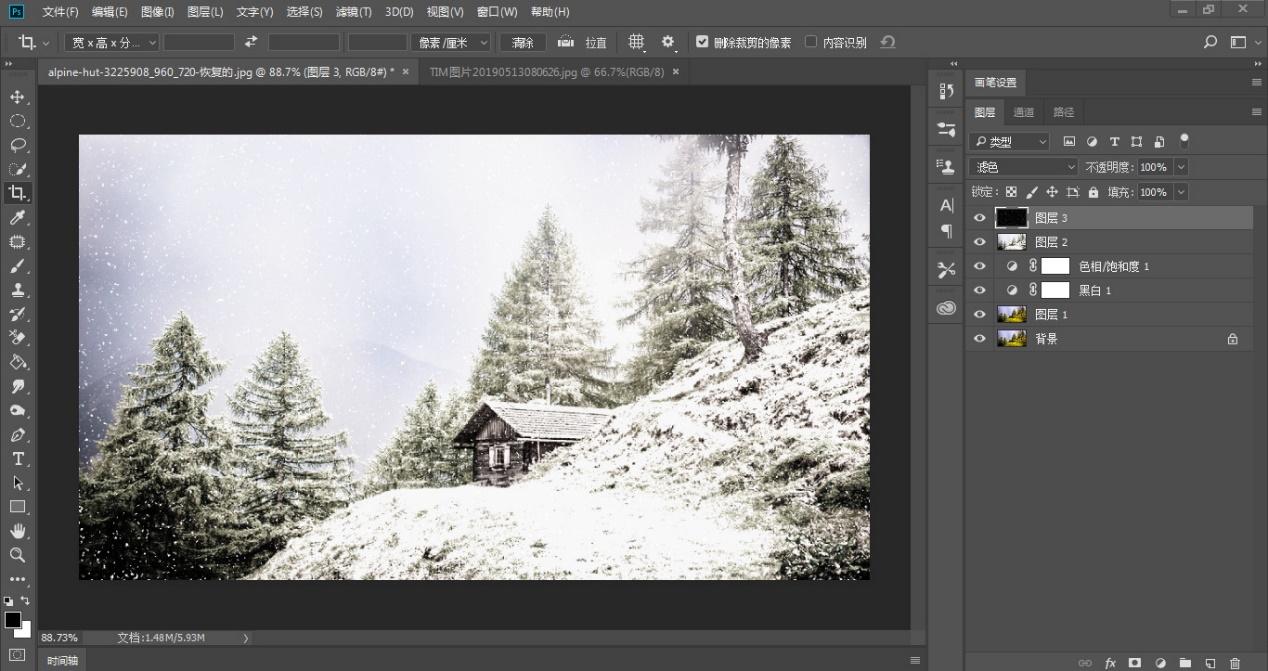Enable the 内容识别 checkbox
The image size is (1268, 671).
point(811,42)
